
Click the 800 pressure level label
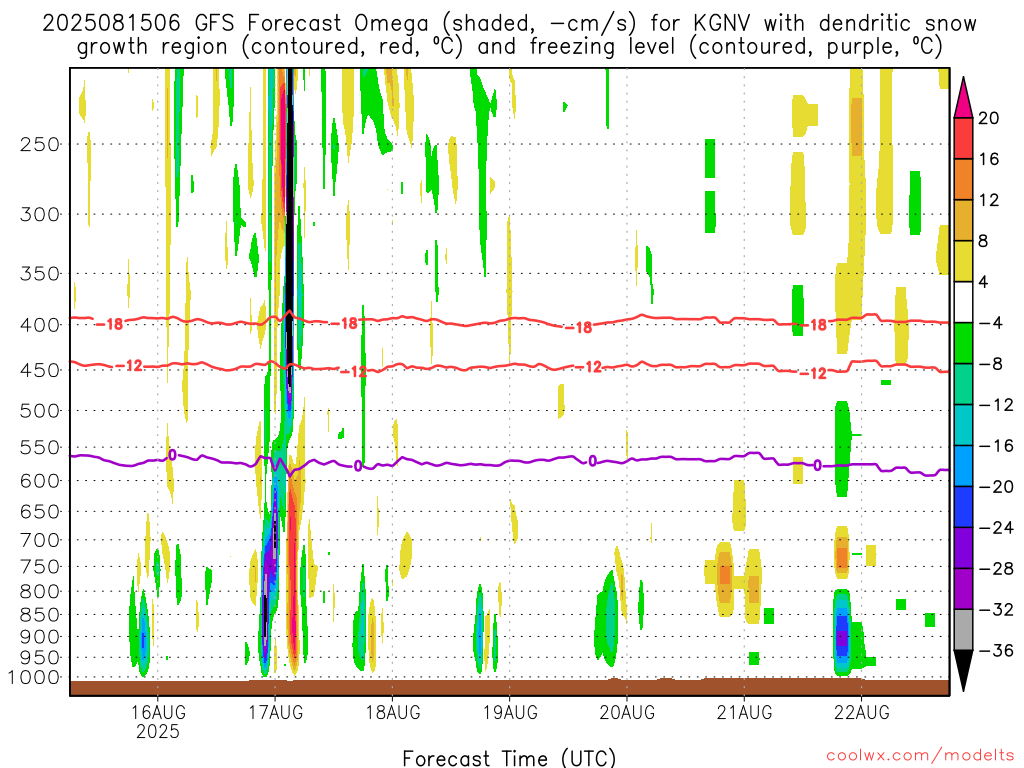[40, 592]
